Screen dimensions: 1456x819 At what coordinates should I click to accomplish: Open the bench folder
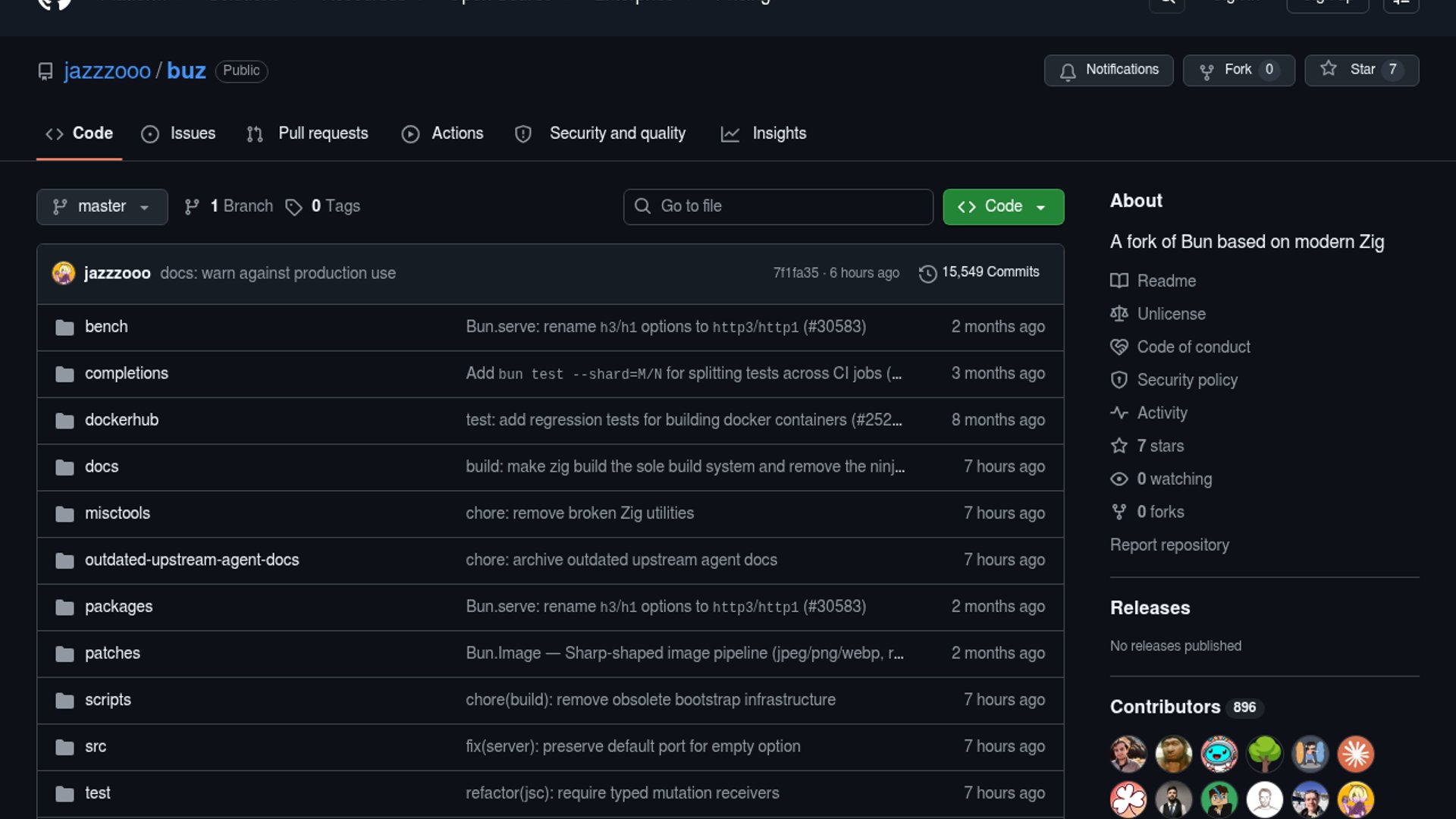coord(106,327)
